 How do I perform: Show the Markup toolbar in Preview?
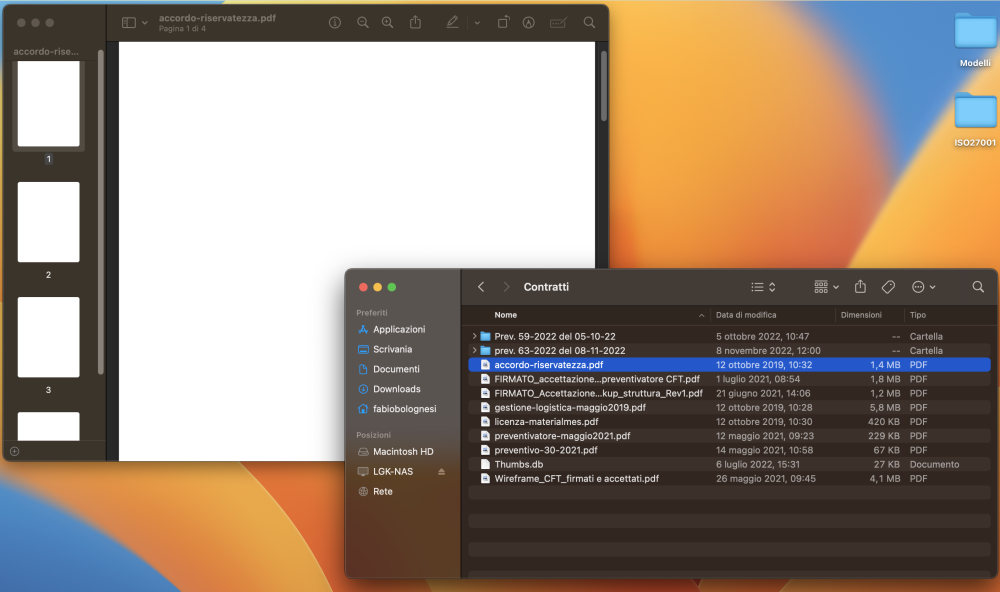(x=529, y=22)
